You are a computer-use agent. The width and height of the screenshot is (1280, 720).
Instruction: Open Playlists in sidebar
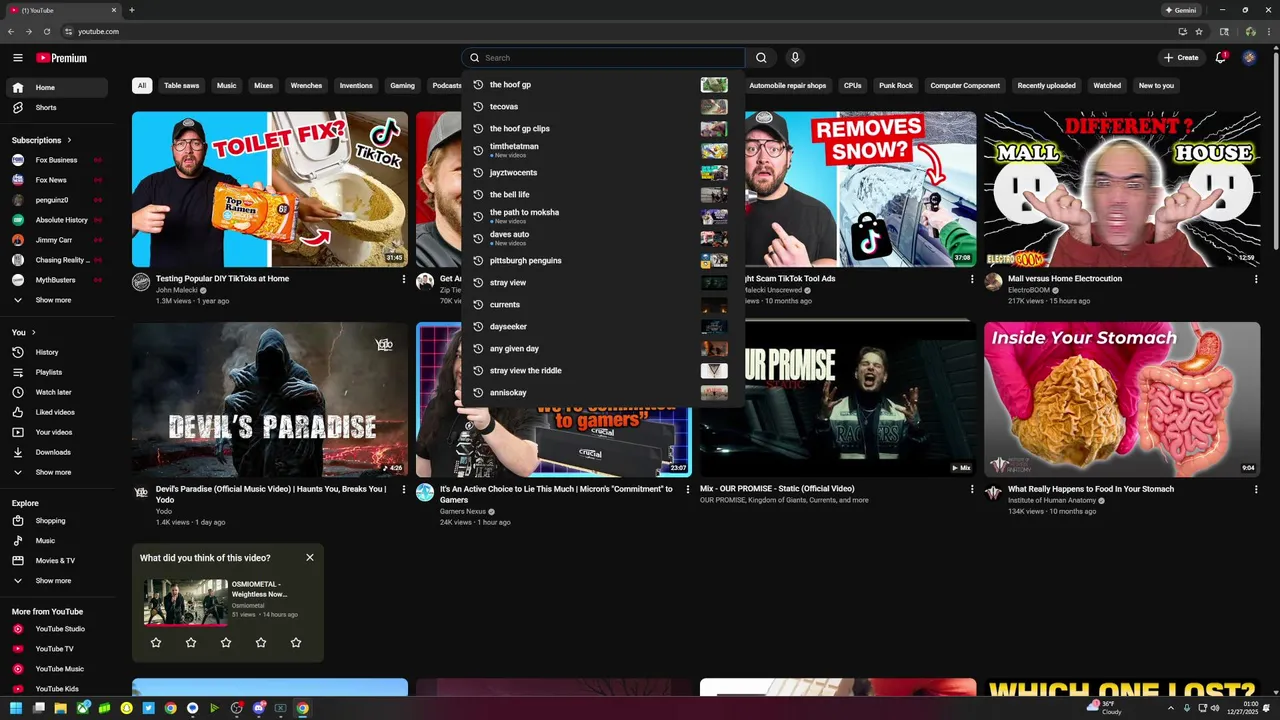(56, 372)
